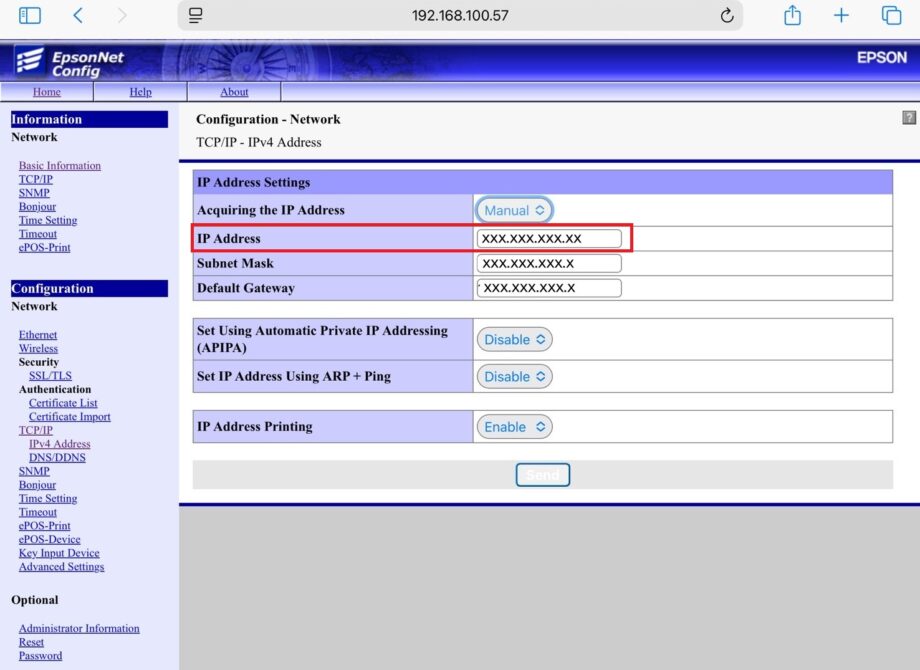Switch to the About tab
This screenshot has height=670, width=920.
pos(234,92)
